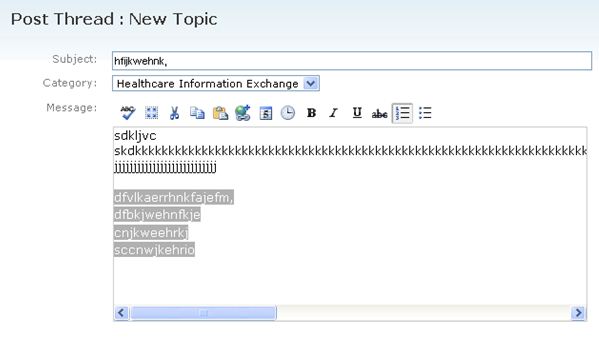Apply a bulleted list to the selection
This screenshot has height=363, width=599.
(425, 113)
